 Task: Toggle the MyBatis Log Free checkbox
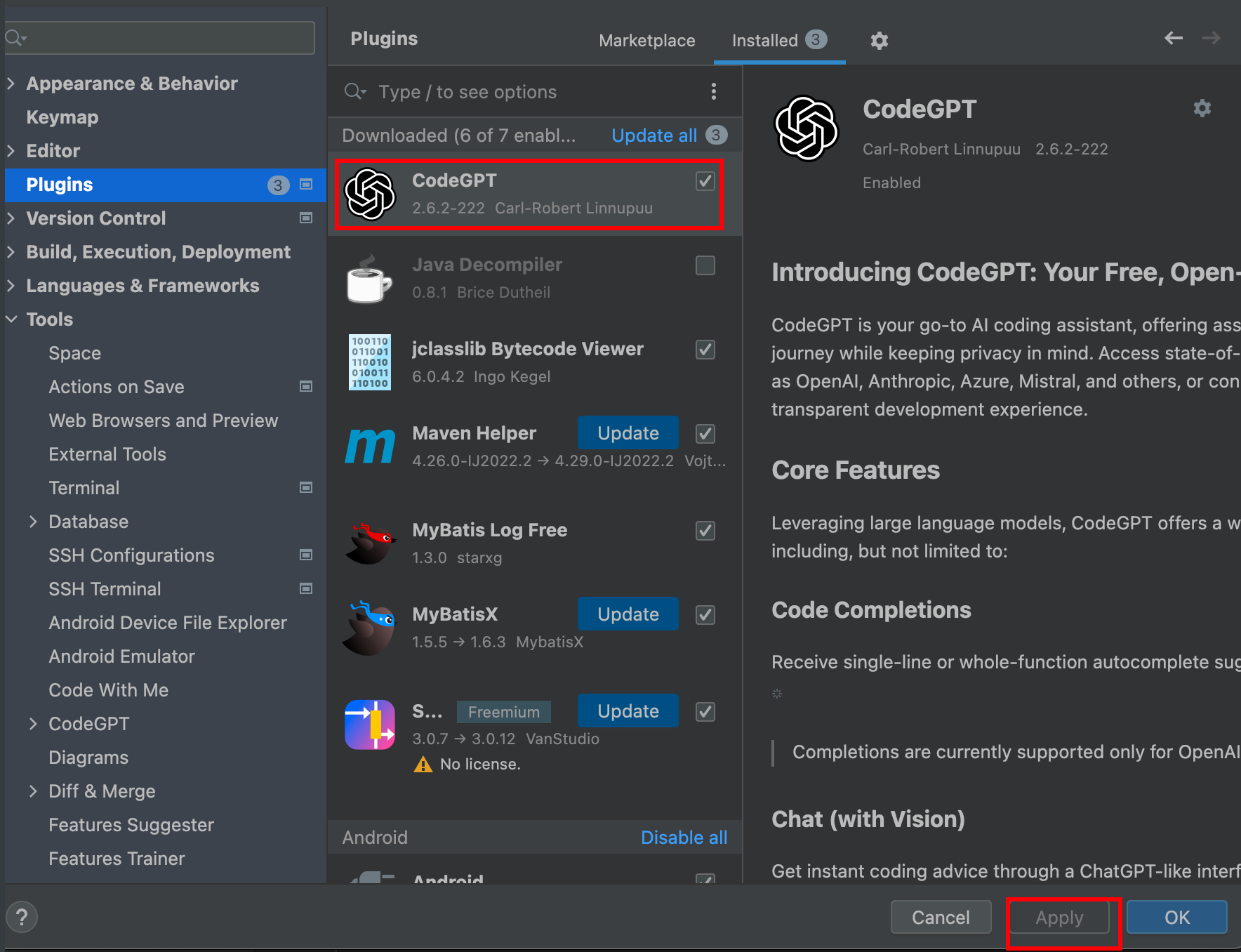pos(705,531)
